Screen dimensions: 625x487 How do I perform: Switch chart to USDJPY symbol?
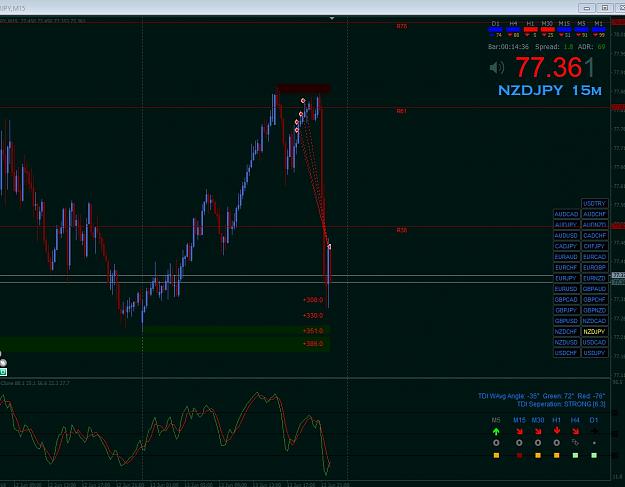pos(595,353)
